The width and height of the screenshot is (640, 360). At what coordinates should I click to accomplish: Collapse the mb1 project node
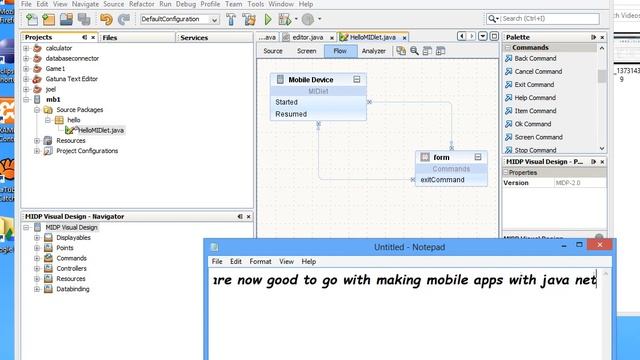pos(26,100)
